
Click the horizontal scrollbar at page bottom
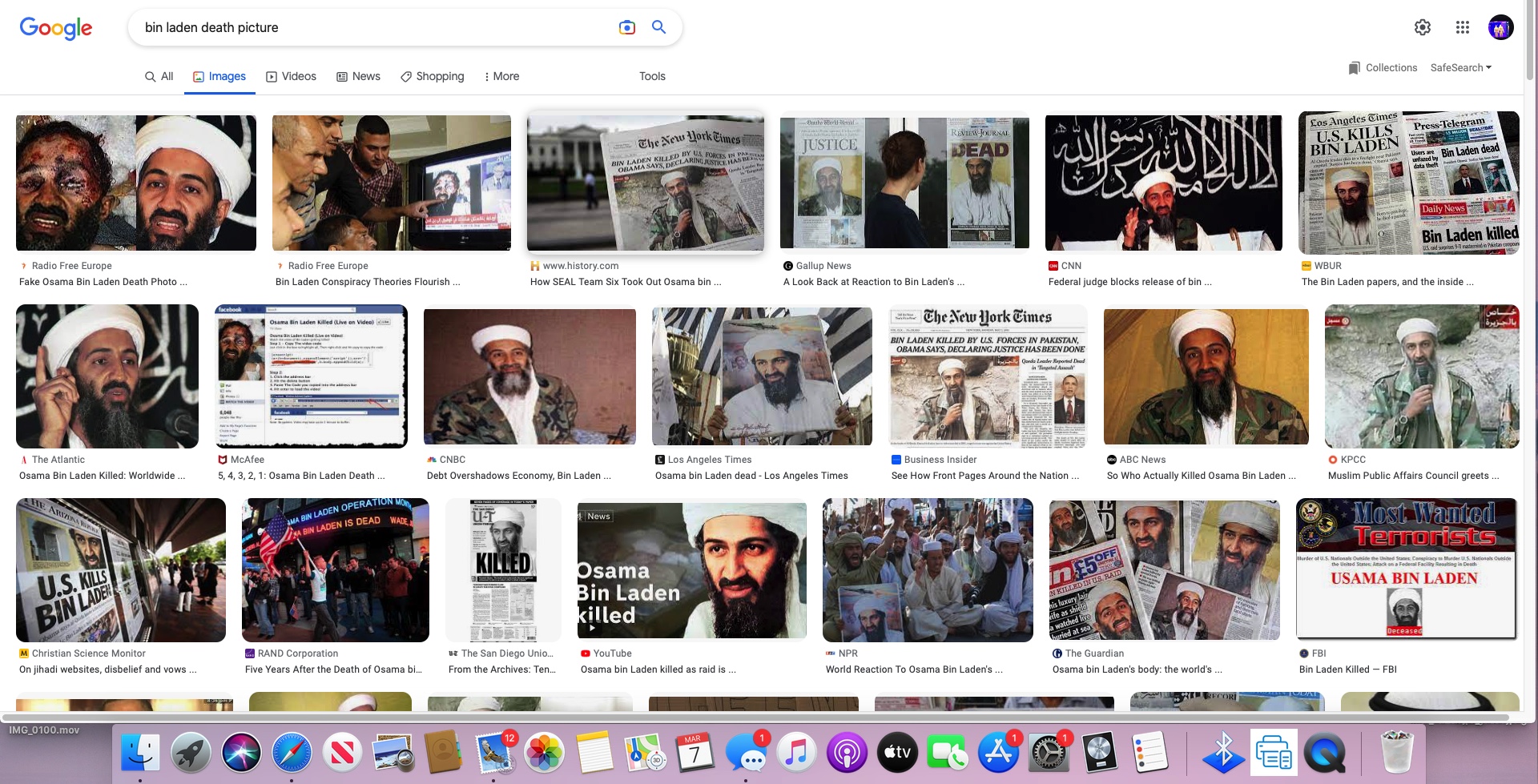[x=753, y=717]
